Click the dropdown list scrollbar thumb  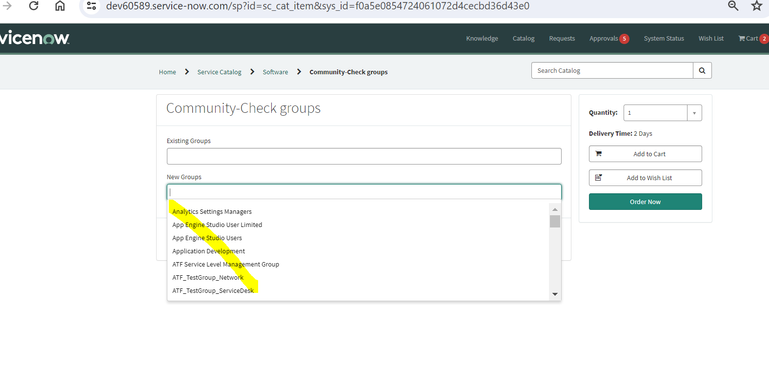[555, 222]
